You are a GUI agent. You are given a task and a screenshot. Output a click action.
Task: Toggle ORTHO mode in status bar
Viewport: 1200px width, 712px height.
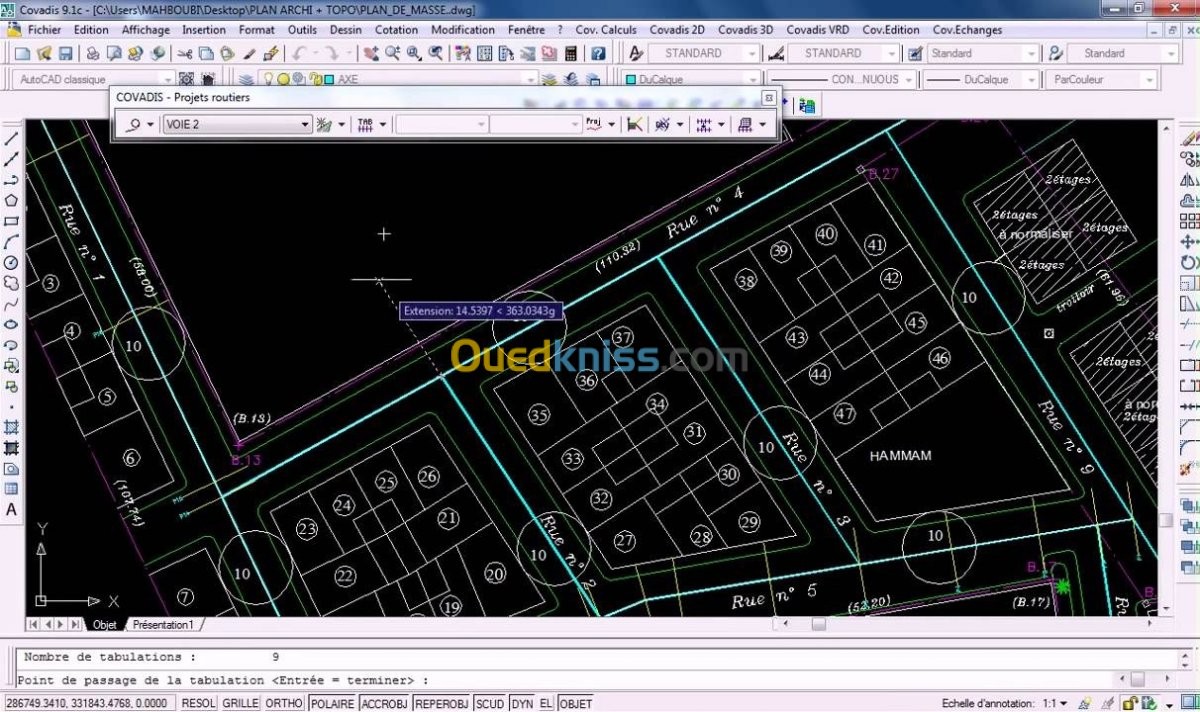point(284,703)
